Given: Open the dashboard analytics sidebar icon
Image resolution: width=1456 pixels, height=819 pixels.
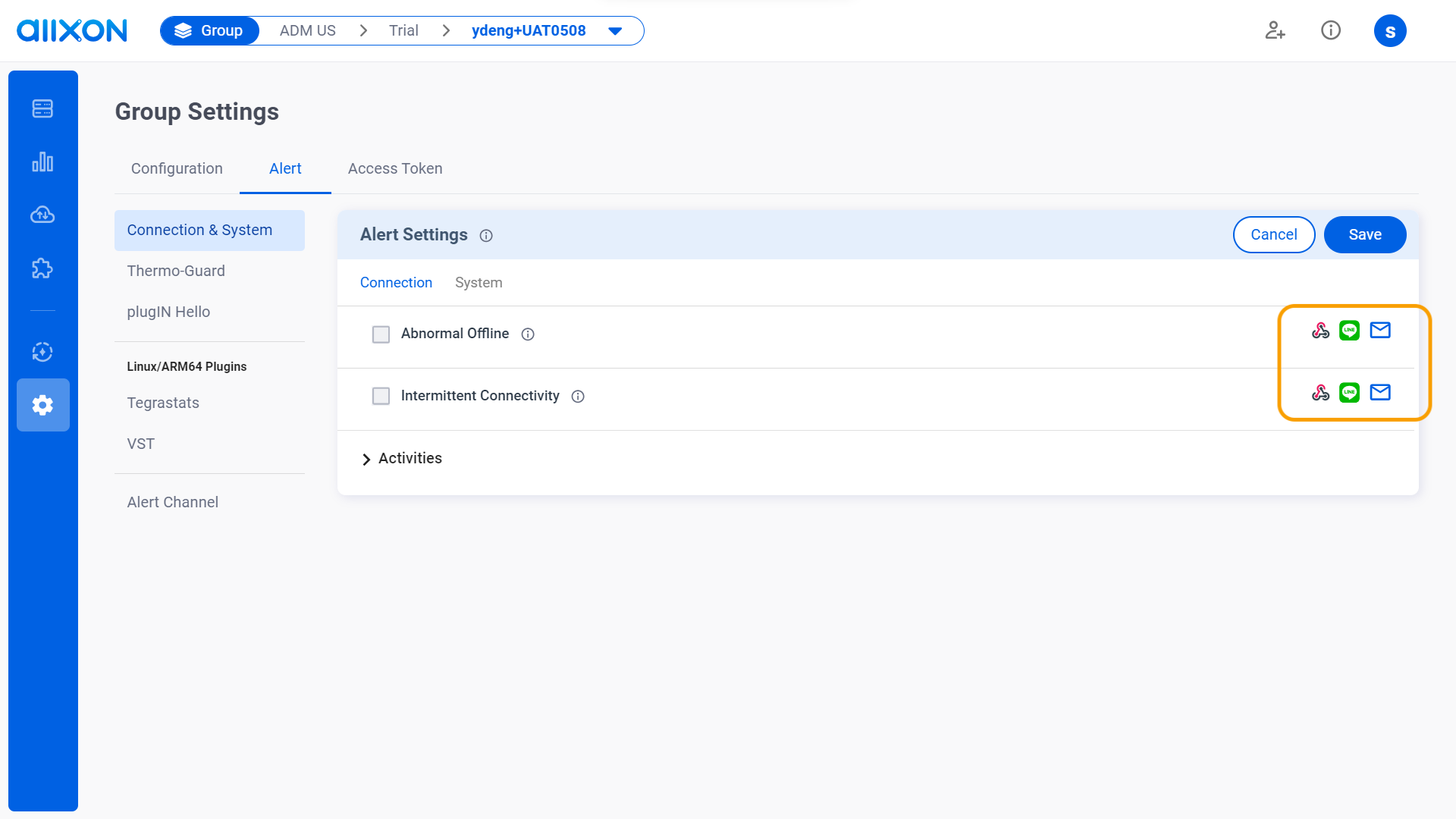Looking at the screenshot, I should [42, 162].
